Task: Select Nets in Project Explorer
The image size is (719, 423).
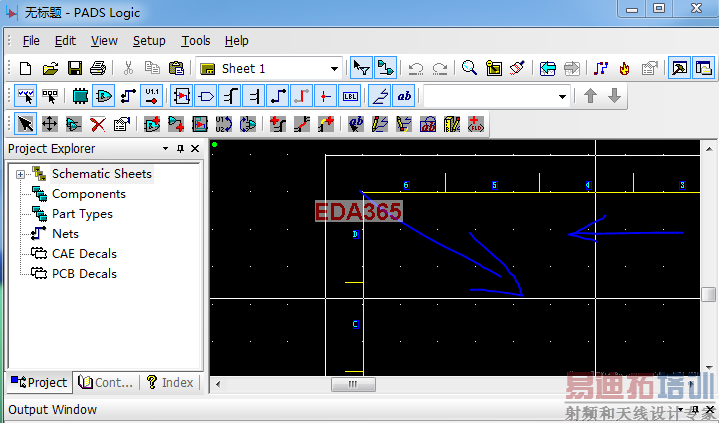Action: click(65, 234)
